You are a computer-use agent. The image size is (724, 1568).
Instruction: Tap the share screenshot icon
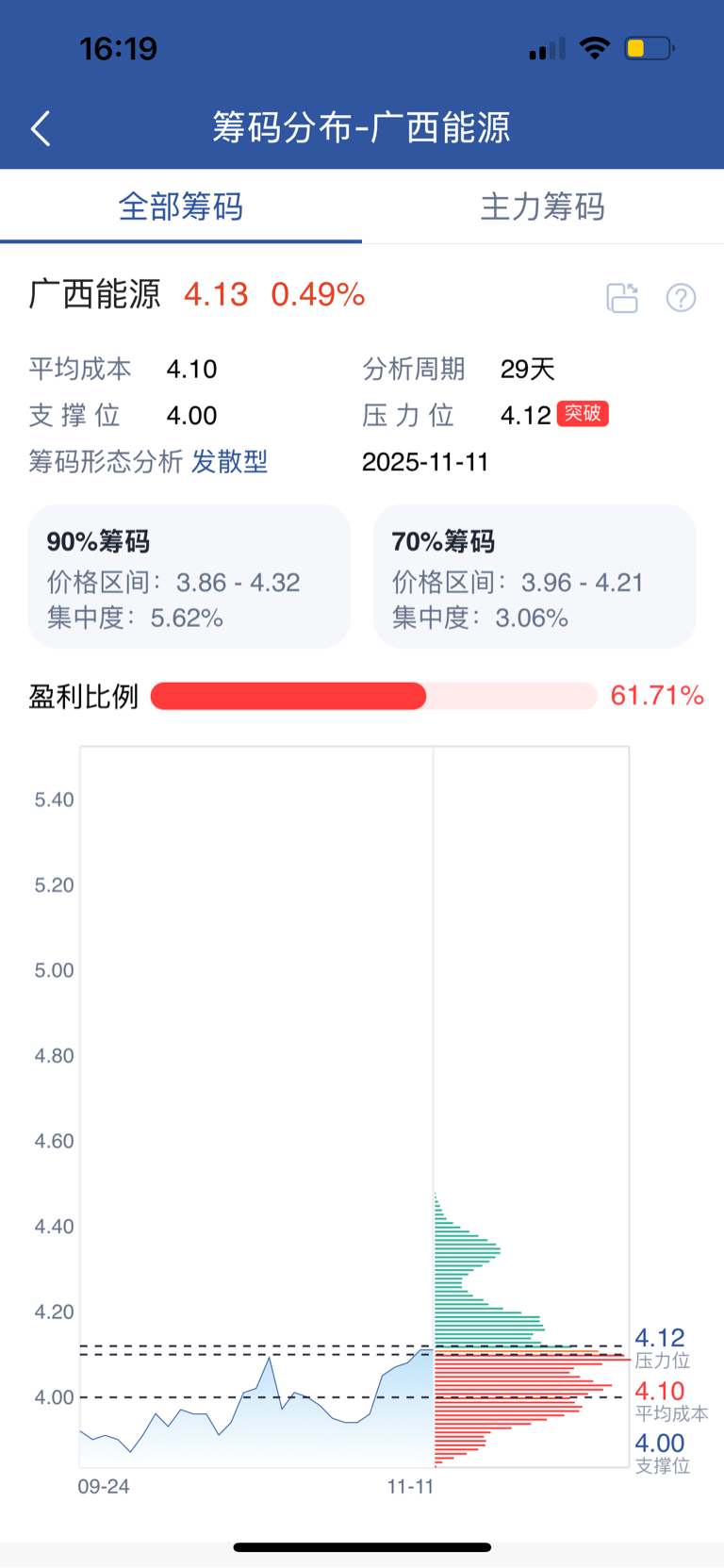tap(622, 298)
